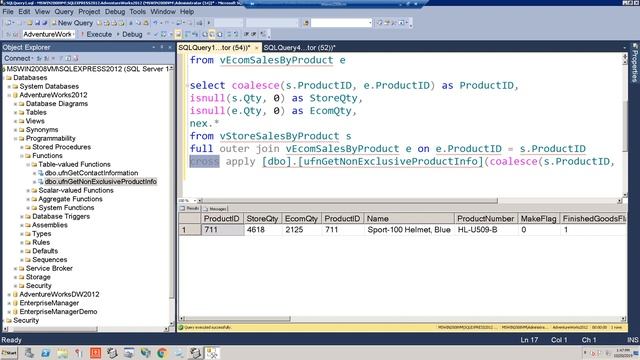Click the Open File folder icon
Screen dimensions: 640x360
point(29,23)
